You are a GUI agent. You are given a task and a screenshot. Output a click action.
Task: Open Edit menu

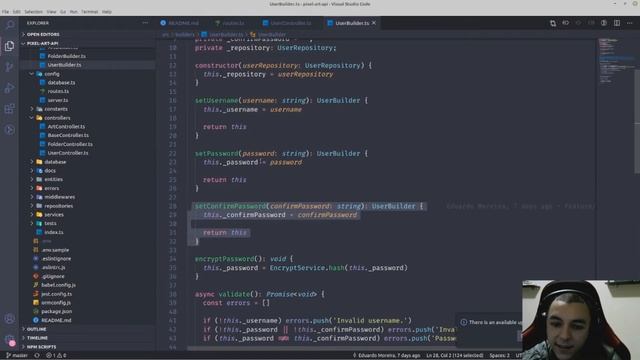(x=17, y=12)
